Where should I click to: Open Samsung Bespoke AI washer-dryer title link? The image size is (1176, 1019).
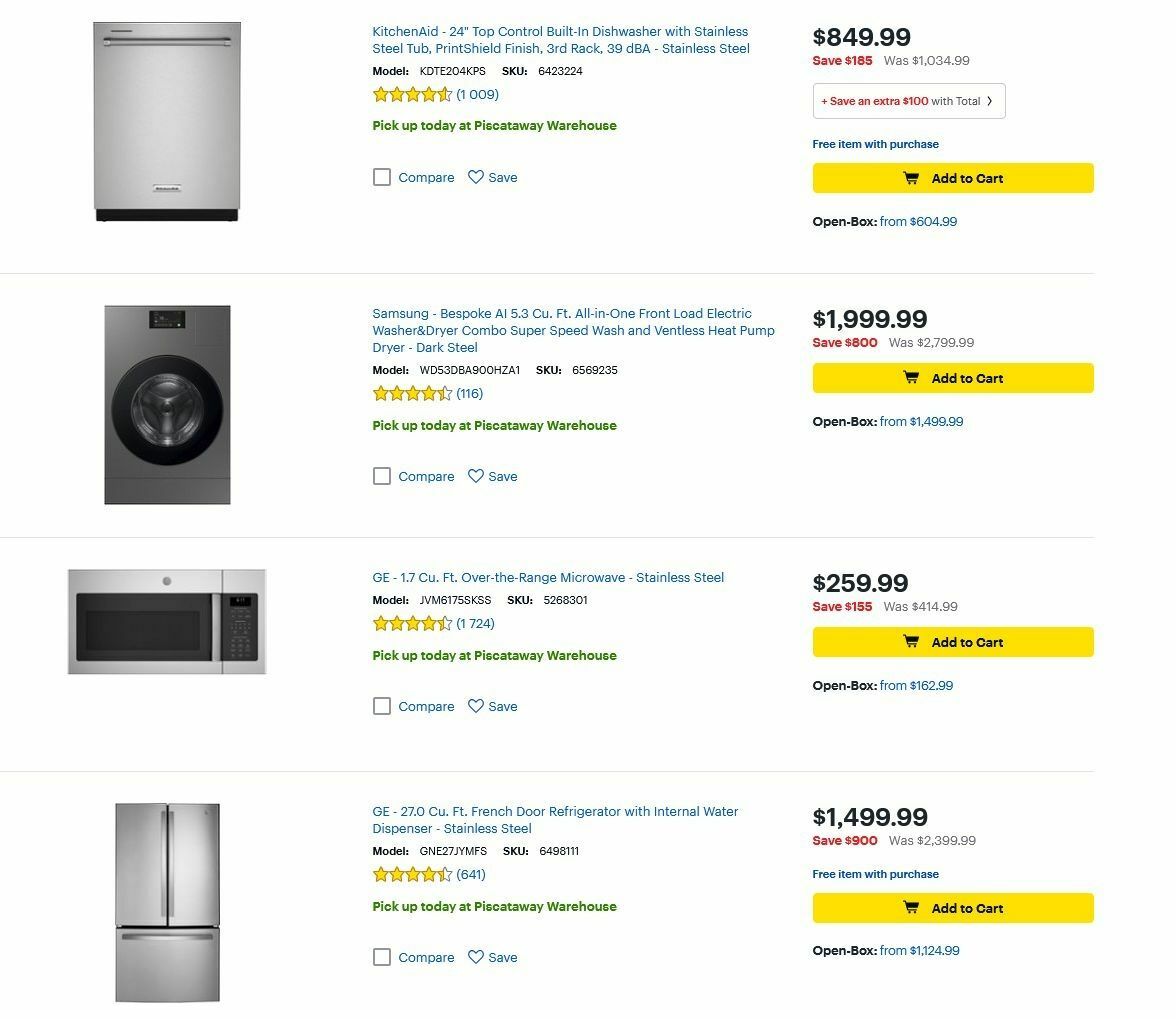click(573, 330)
